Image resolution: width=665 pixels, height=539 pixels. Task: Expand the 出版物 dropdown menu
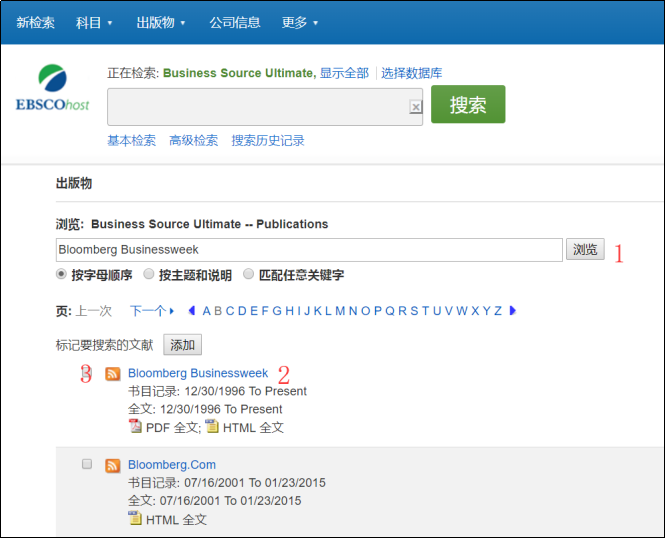[x=161, y=22]
